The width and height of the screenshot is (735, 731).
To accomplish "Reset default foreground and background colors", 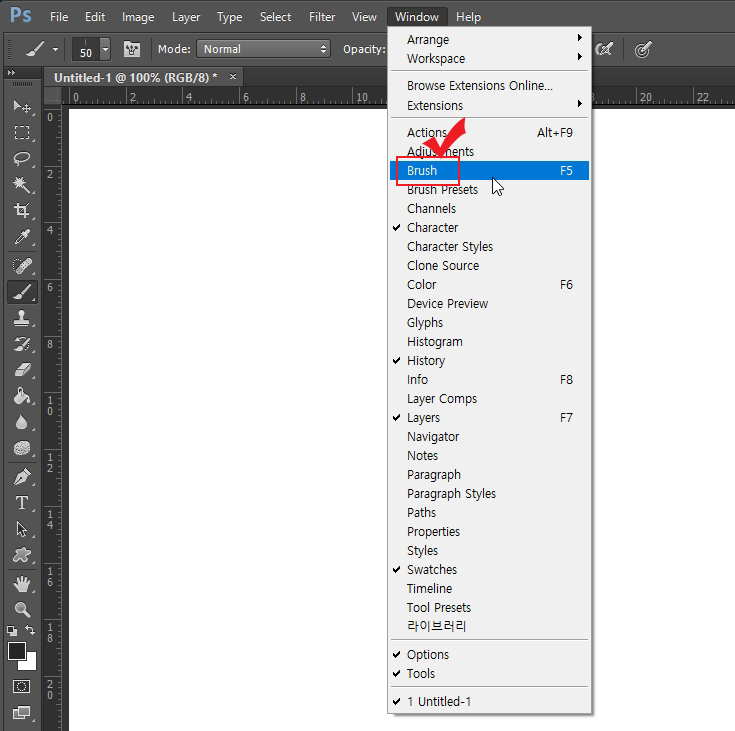I will [x=12, y=631].
